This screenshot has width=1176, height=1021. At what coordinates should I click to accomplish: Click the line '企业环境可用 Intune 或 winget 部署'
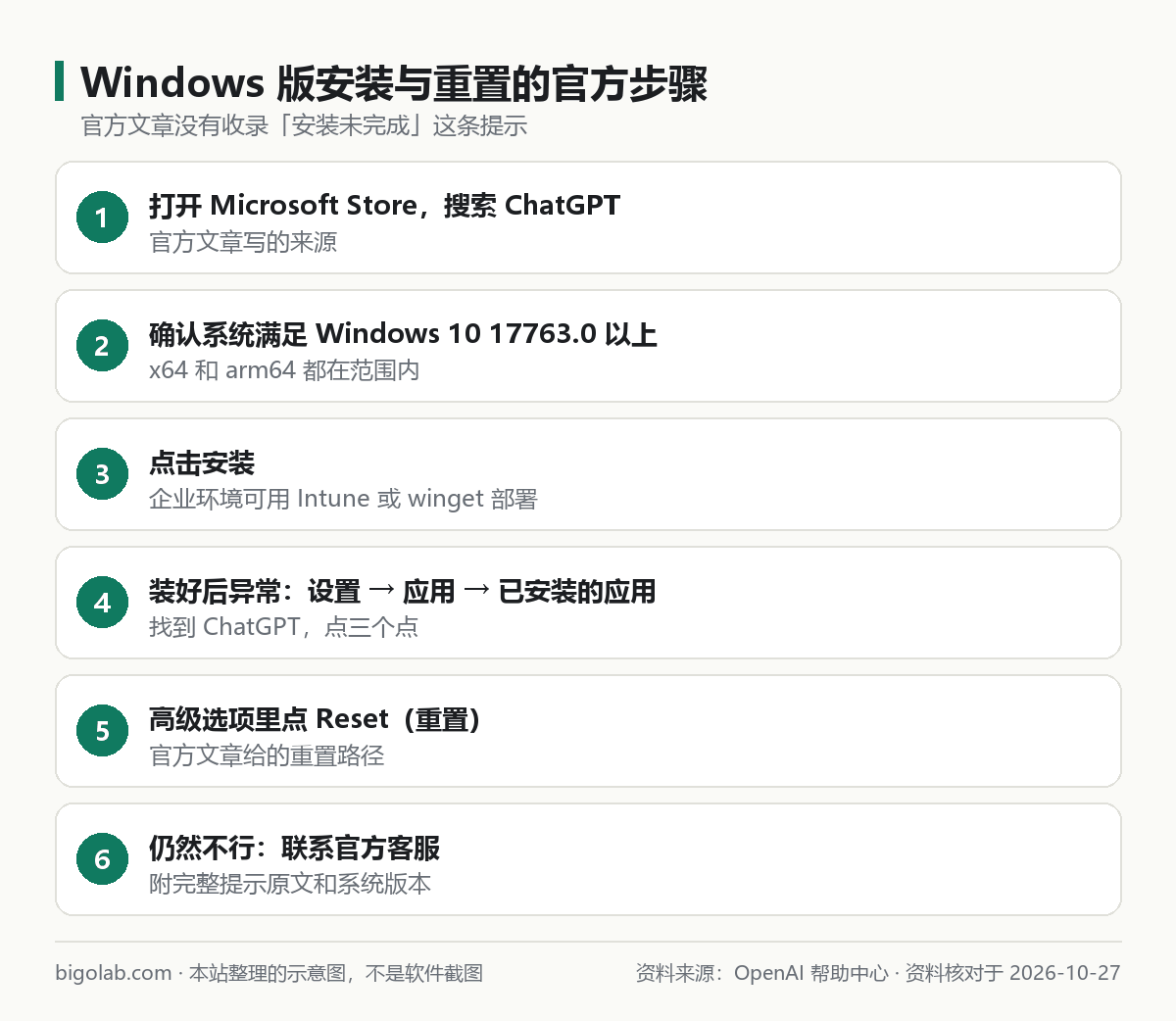click(343, 499)
